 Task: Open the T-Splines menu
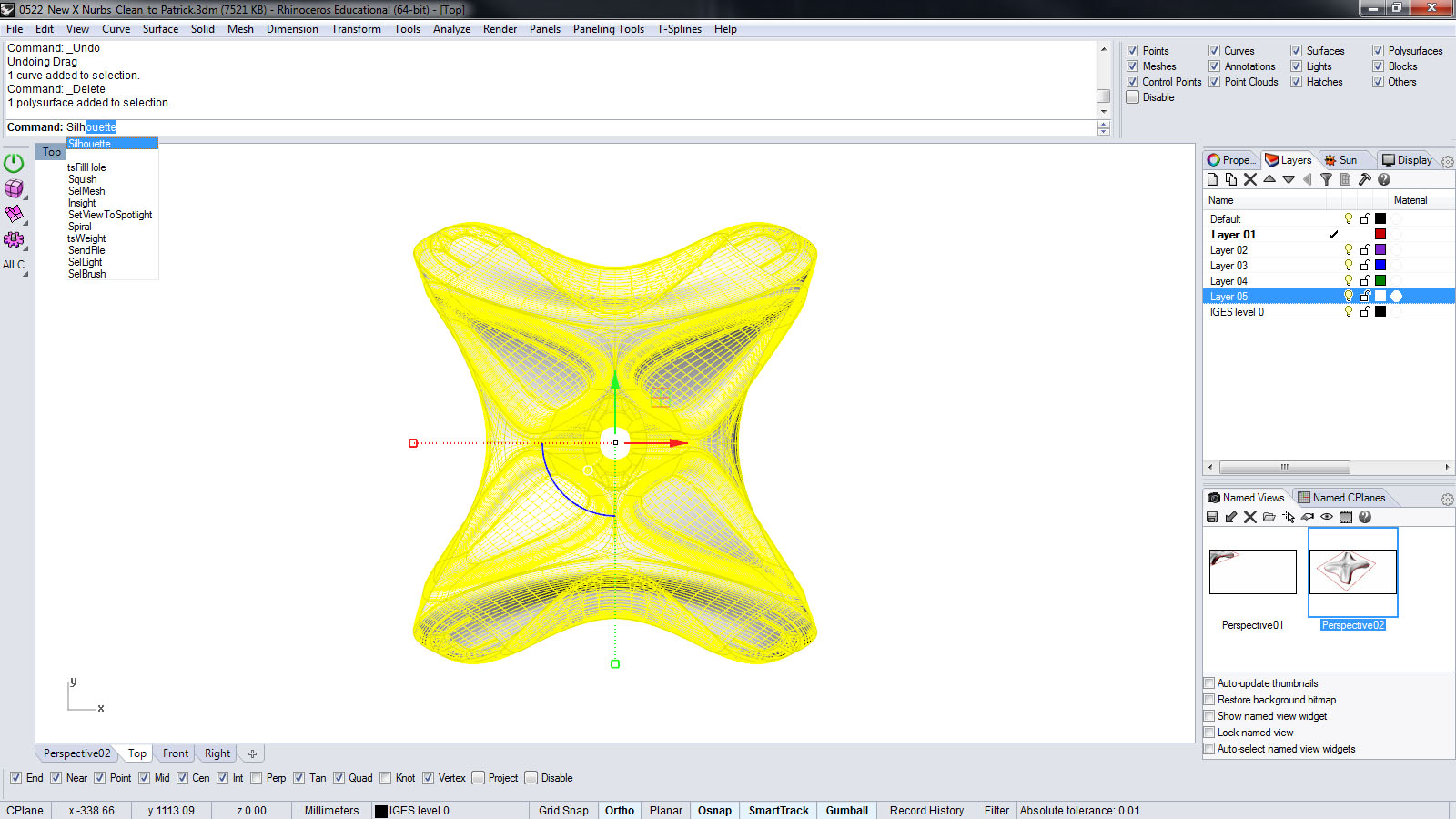click(x=679, y=29)
